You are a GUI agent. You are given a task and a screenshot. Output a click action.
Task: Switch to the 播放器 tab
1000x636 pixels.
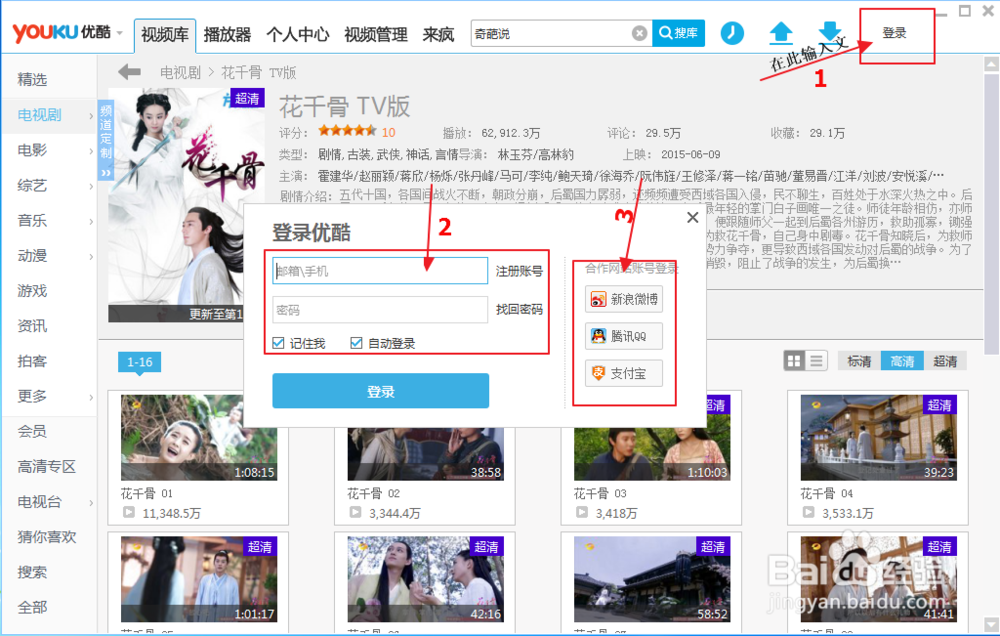[x=227, y=34]
